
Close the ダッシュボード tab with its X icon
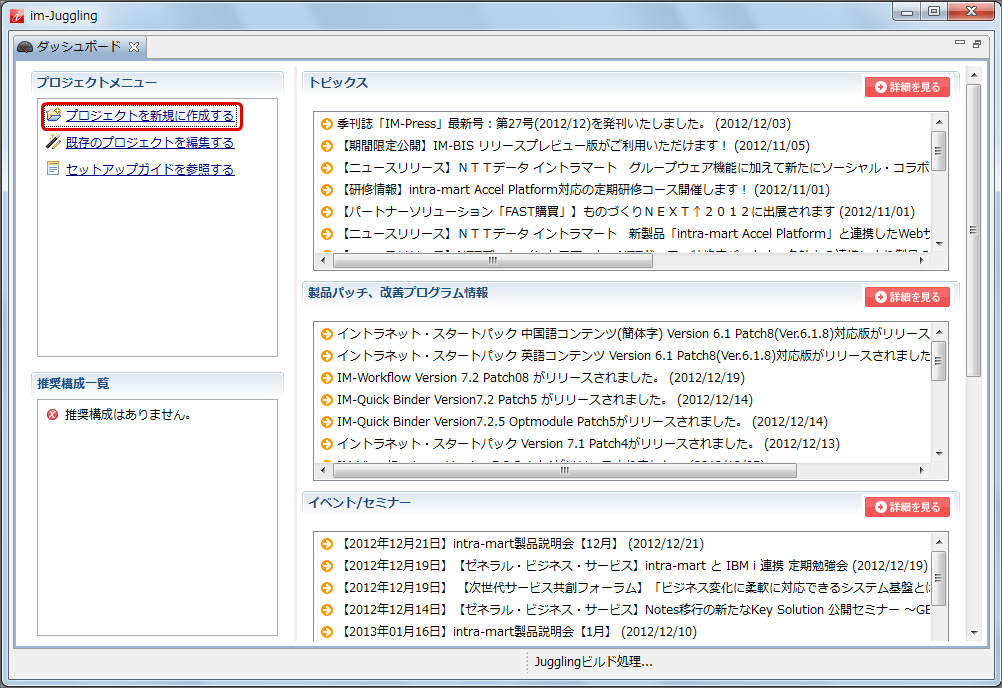point(134,47)
